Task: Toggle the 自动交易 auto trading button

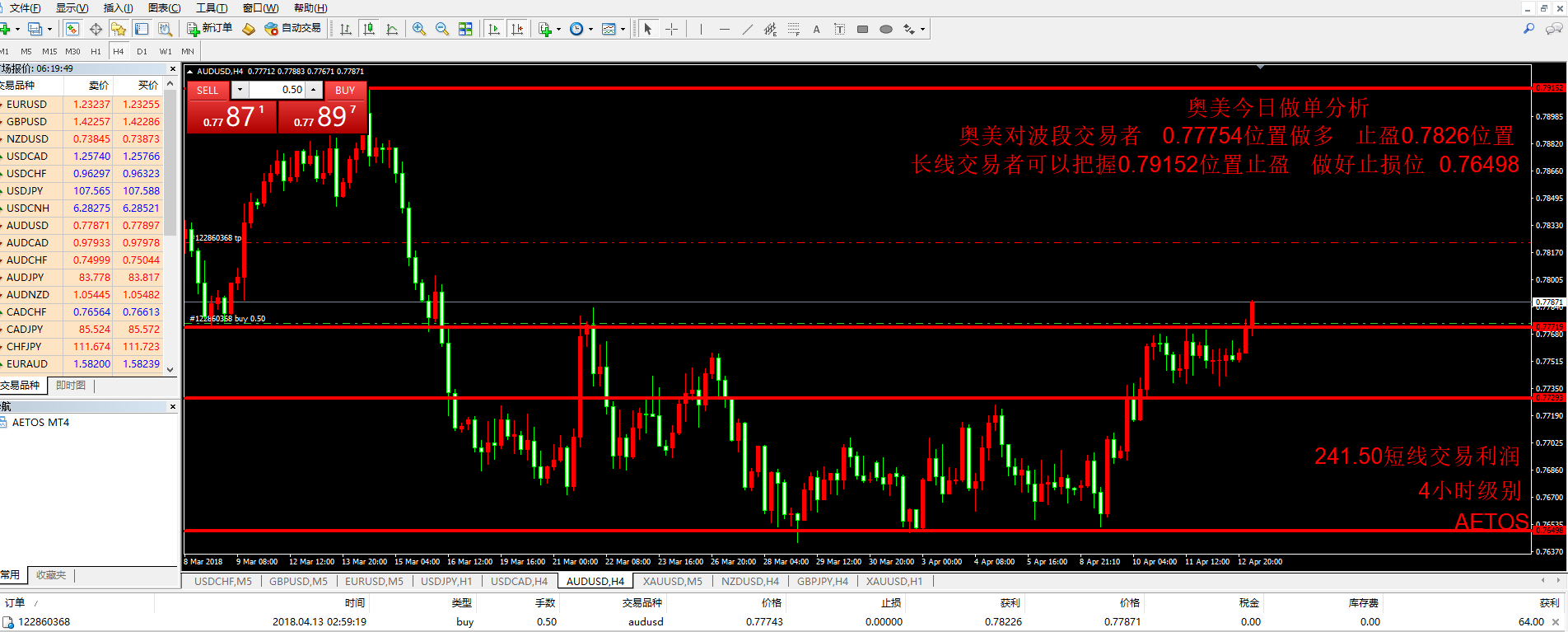Action: 292,29
